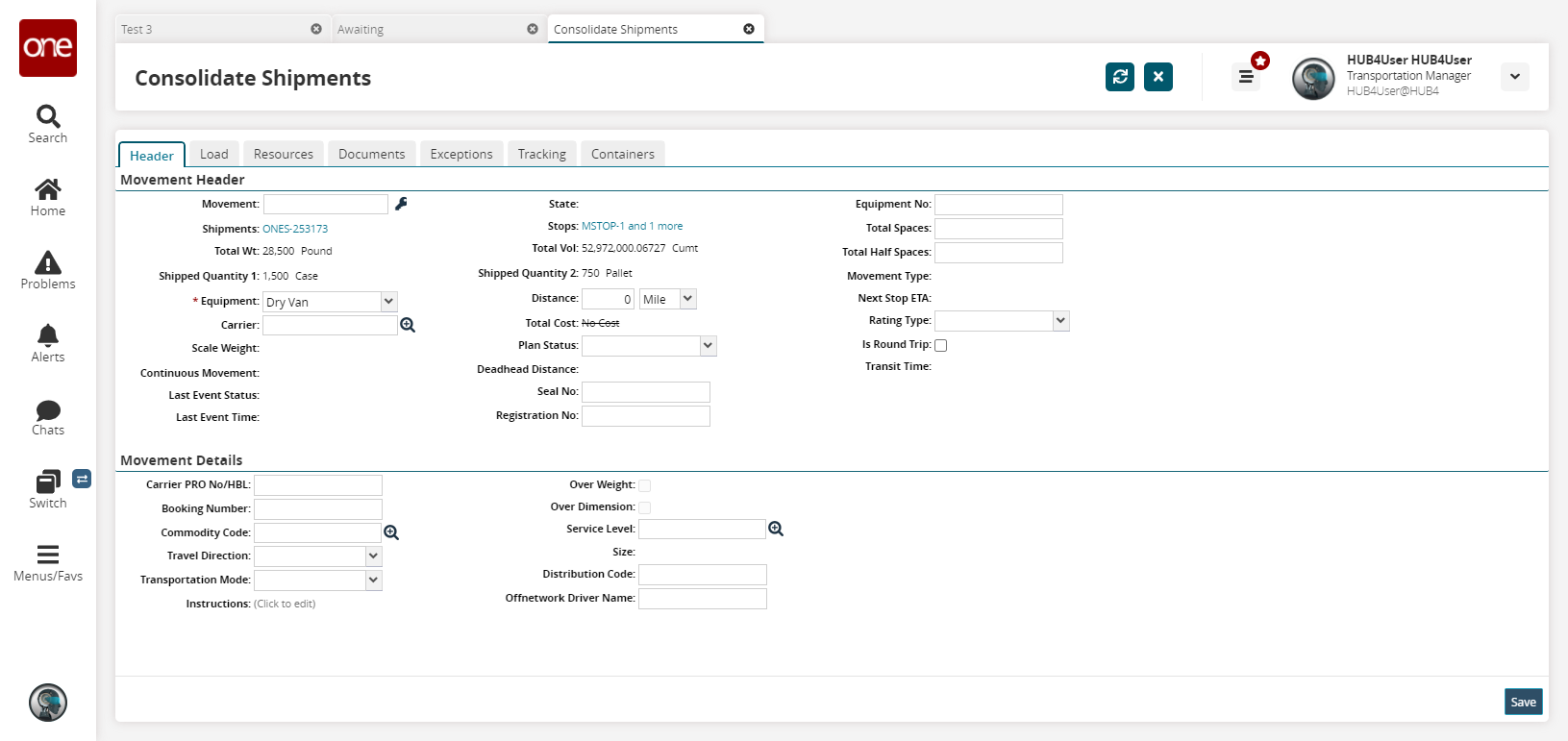Click the Seal No input field
Viewport: 1568px width, 741px height.
click(646, 392)
